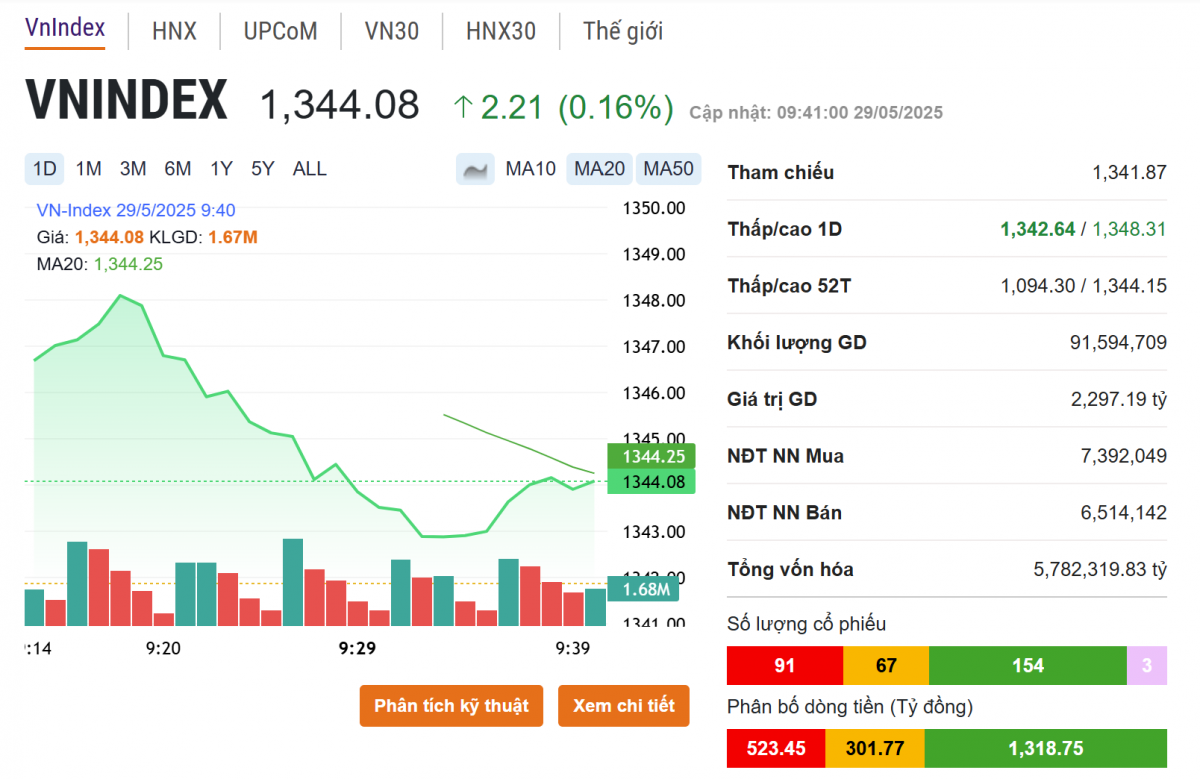Click the Phân bố dòng tiền label
The width and height of the screenshot is (1200, 779).
pos(850,707)
